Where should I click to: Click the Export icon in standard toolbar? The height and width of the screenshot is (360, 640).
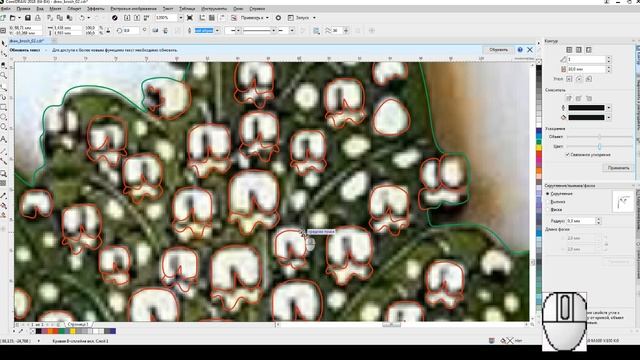(x=137, y=18)
